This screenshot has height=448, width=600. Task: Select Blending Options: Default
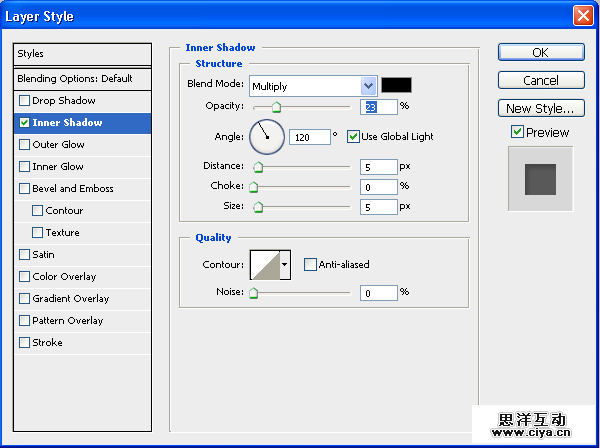pos(75,78)
